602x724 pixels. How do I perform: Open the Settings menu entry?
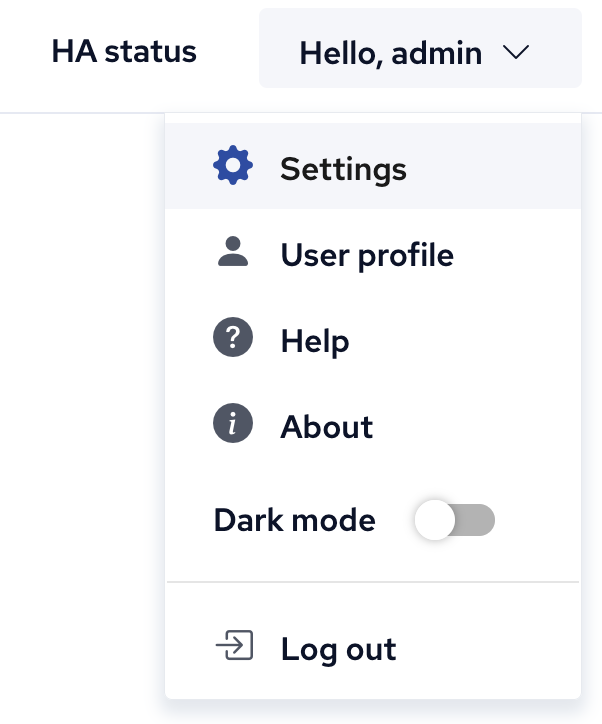pos(343,169)
